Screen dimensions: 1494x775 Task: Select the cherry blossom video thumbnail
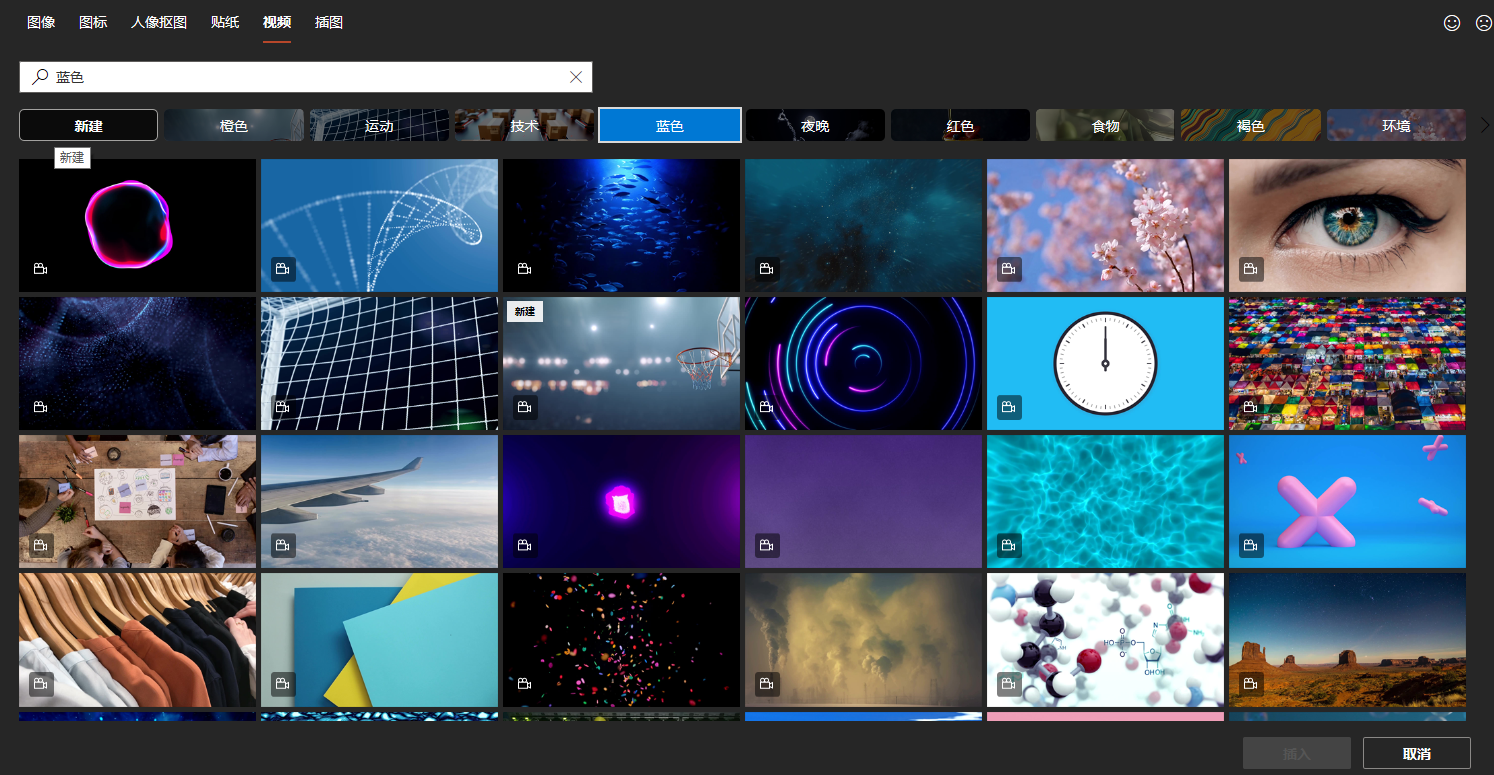(1105, 225)
